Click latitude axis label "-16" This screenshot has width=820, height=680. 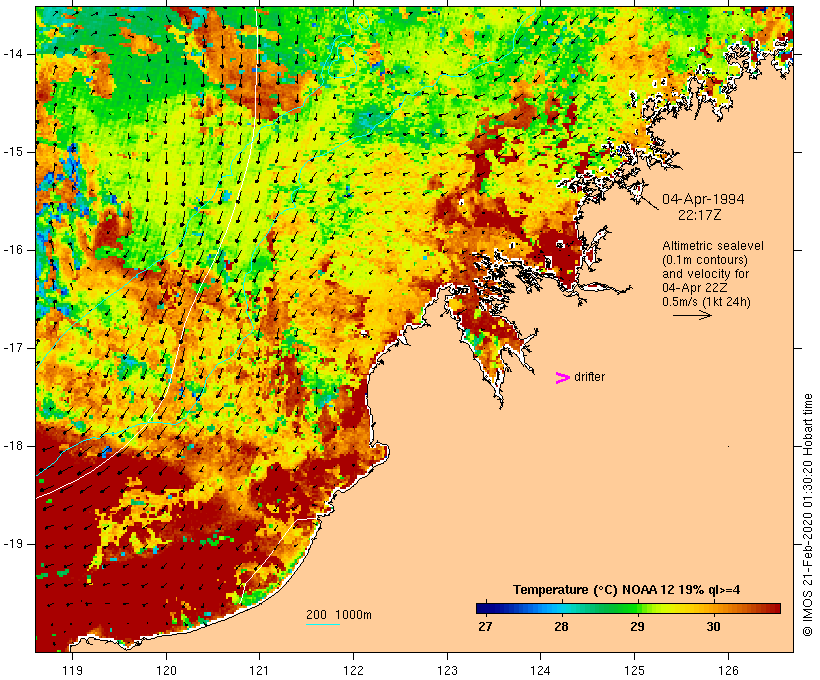coord(13,250)
